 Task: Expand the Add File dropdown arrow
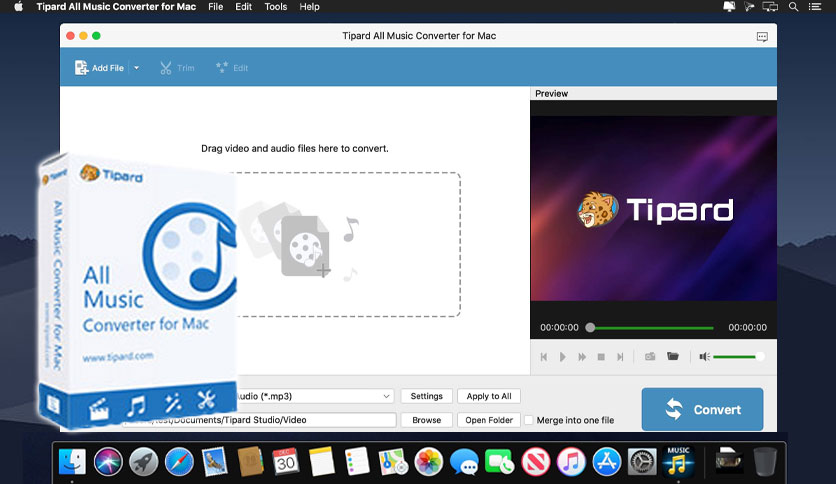(x=136, y=68)
